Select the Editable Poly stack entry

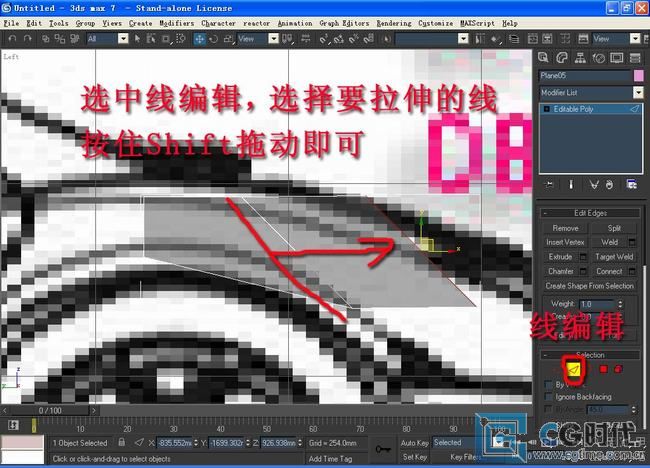pos(592,109)
